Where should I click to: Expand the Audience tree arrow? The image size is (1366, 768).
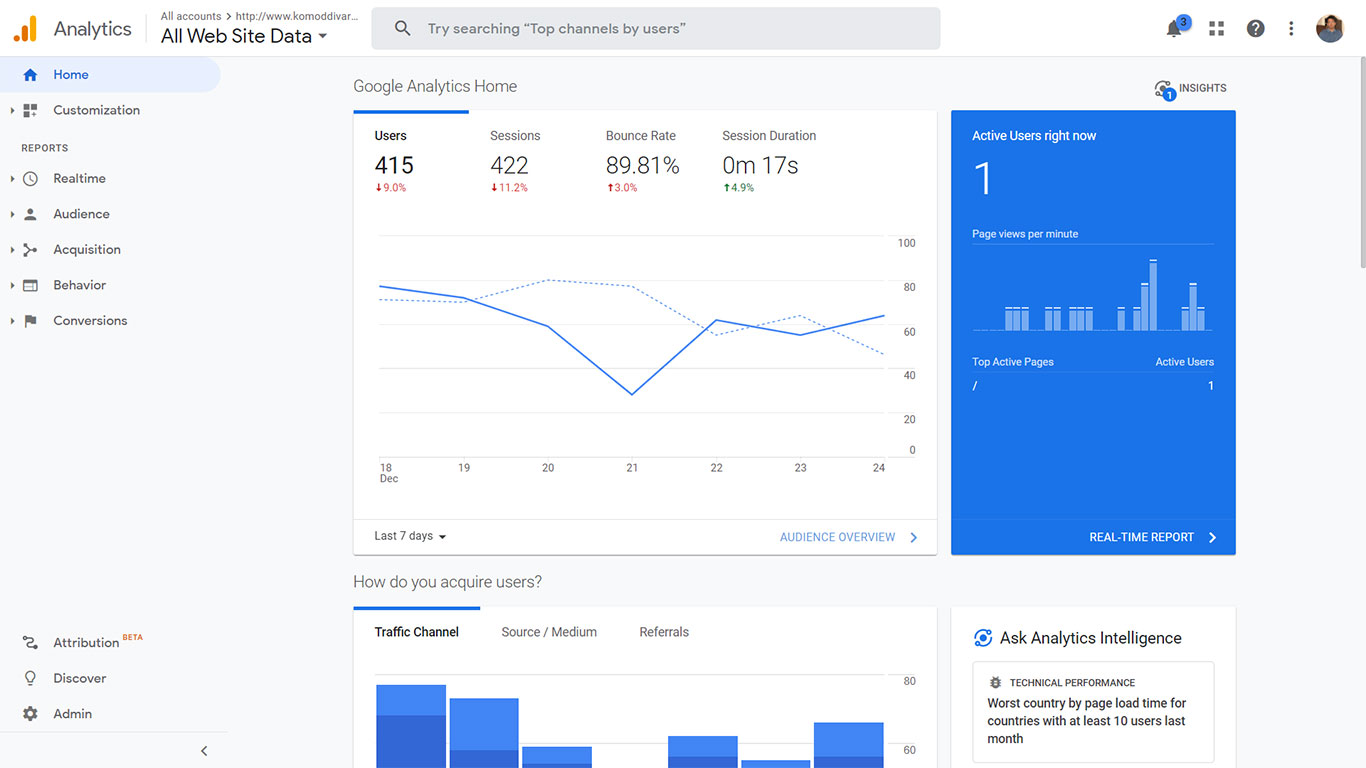pos(12,214)
